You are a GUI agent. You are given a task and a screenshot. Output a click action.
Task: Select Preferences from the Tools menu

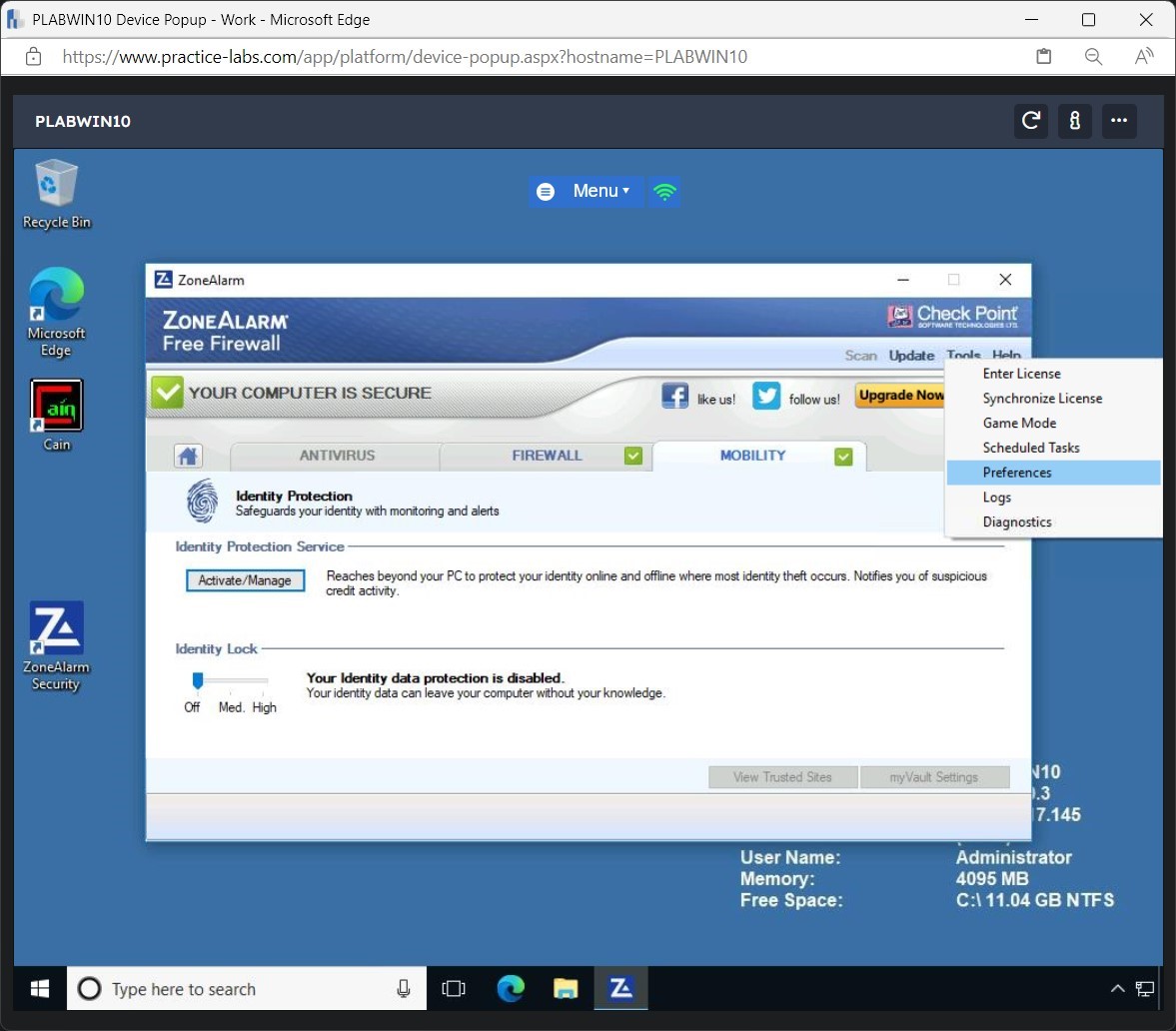[x=1017, y=473]
